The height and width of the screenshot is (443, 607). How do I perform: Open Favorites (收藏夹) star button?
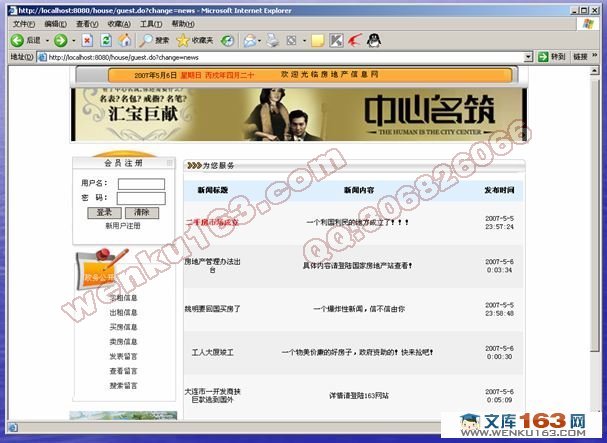pos(195,40)
